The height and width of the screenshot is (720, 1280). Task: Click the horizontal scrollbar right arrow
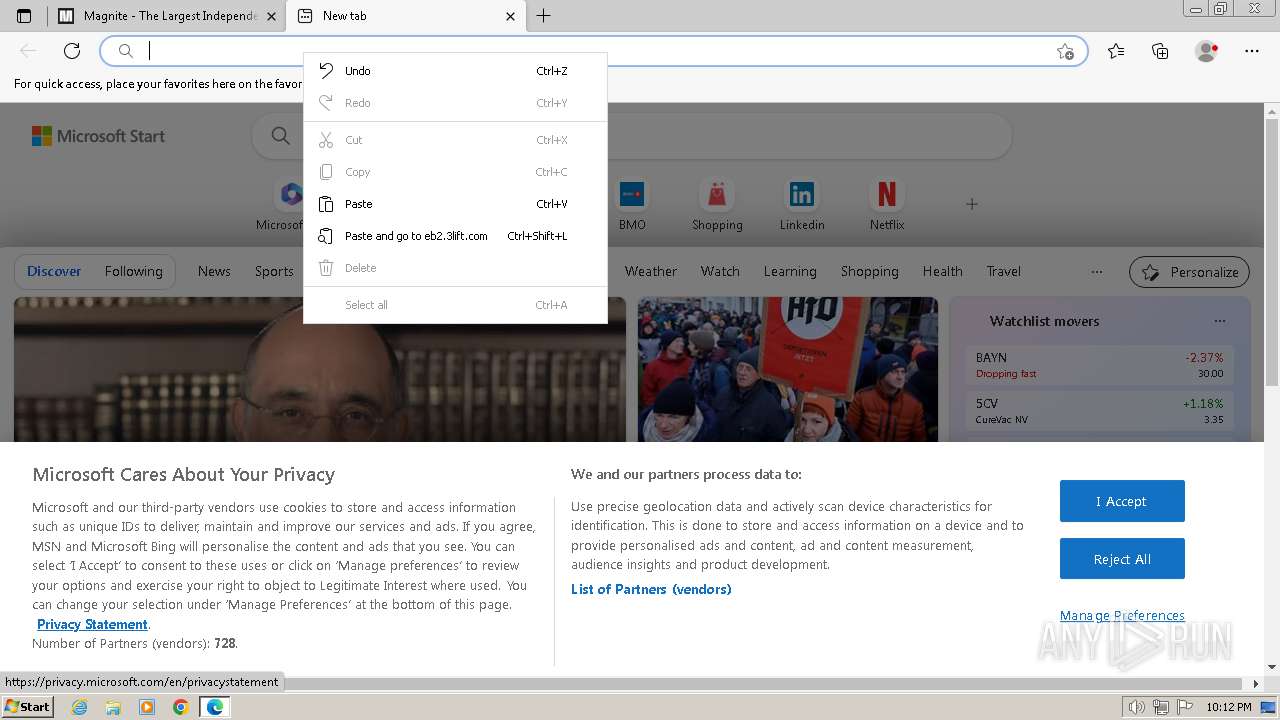click(1257, 684)
